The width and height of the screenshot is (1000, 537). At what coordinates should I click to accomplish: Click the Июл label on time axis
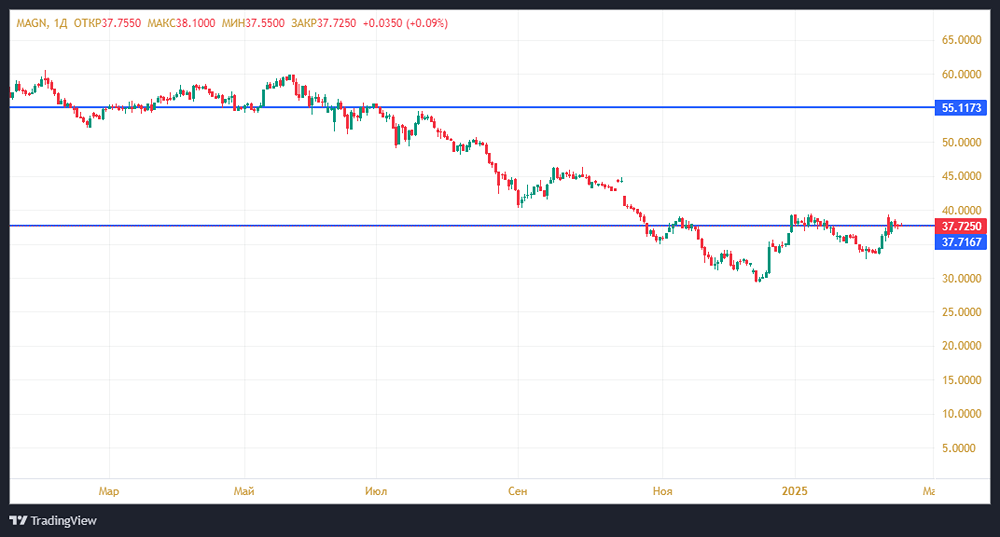[x=376, y=491]
